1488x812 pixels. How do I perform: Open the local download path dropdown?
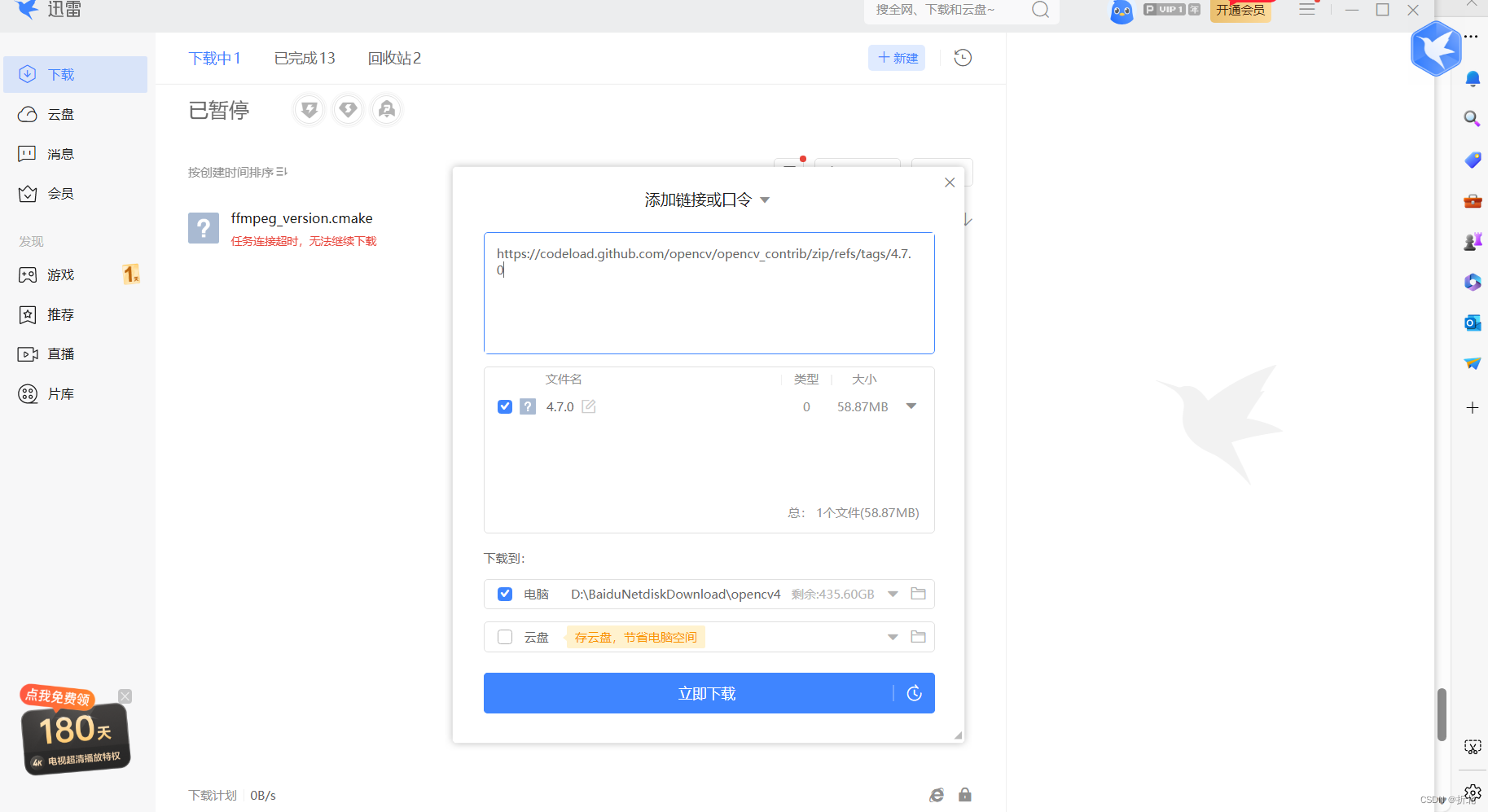(893, 594)
